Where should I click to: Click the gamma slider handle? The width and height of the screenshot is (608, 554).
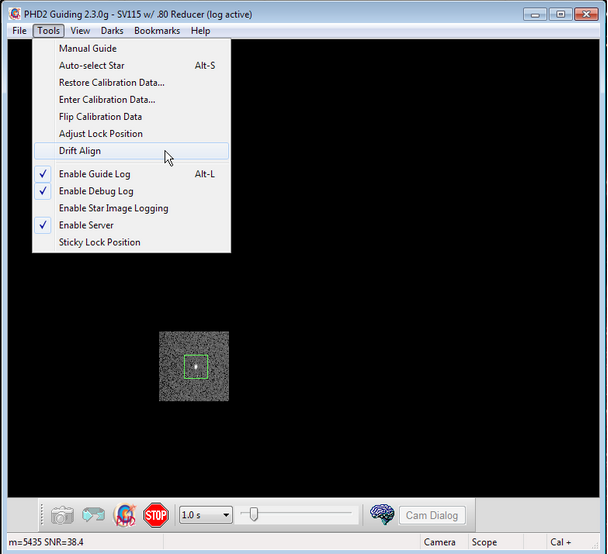tap(254, 514)
